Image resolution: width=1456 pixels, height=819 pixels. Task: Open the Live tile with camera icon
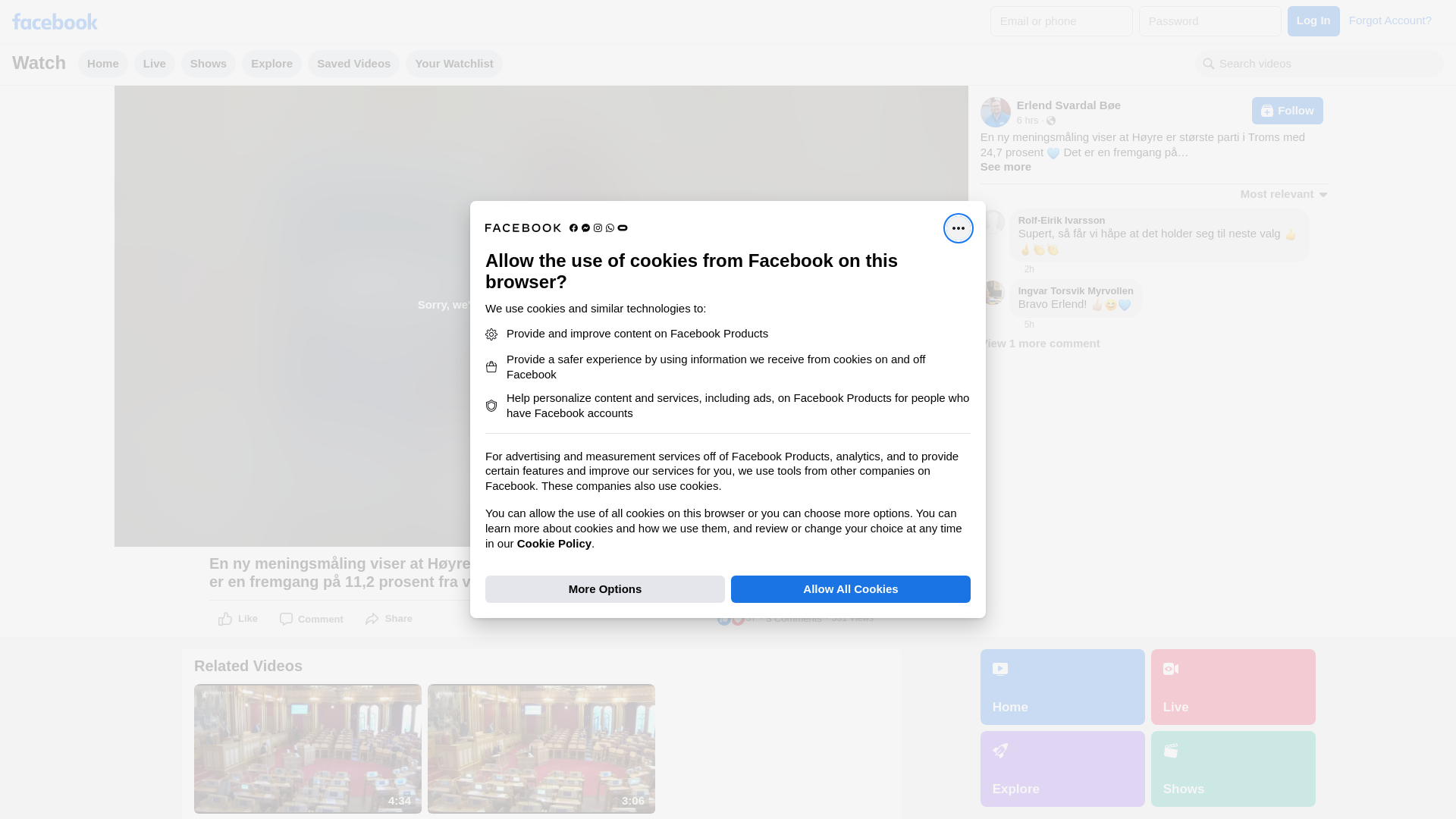(x=1232, y=687)
